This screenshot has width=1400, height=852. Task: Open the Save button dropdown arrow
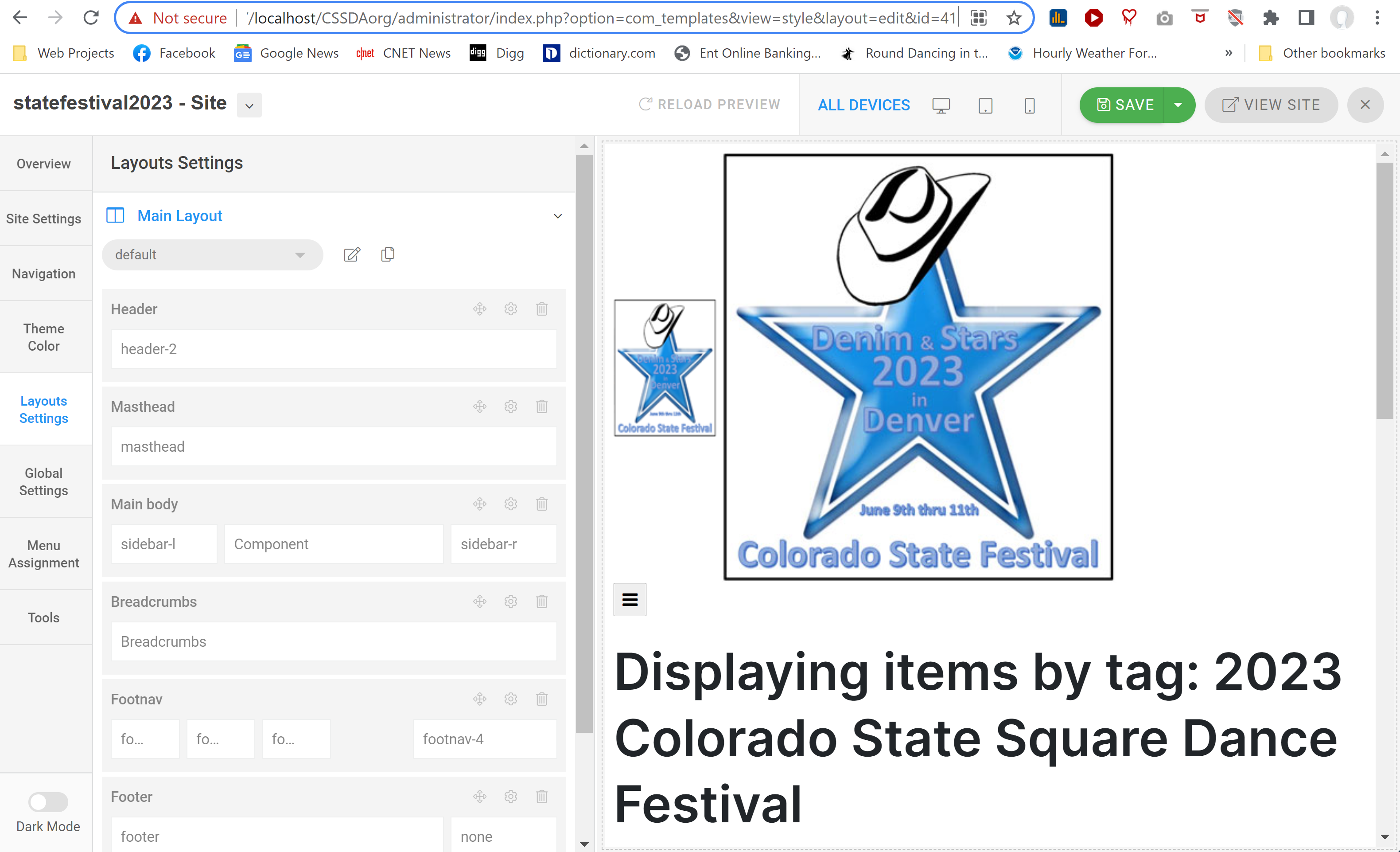coord(1178,105)
